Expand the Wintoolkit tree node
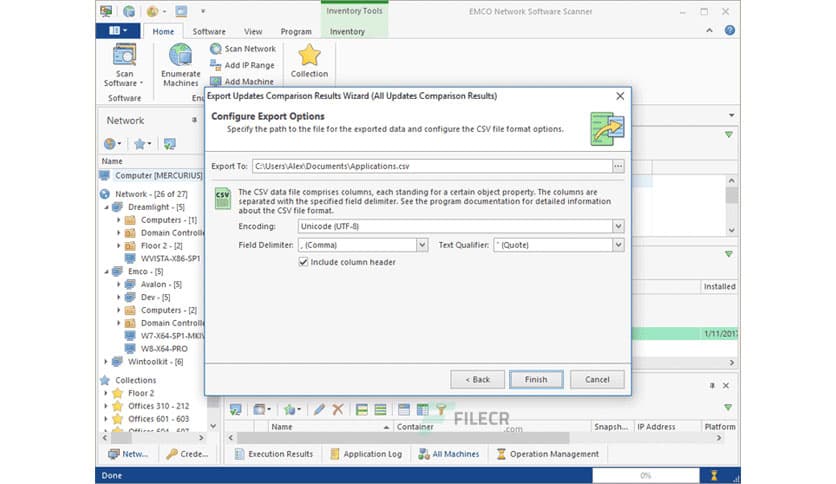The image size is (836, 484). click(106, 361)
